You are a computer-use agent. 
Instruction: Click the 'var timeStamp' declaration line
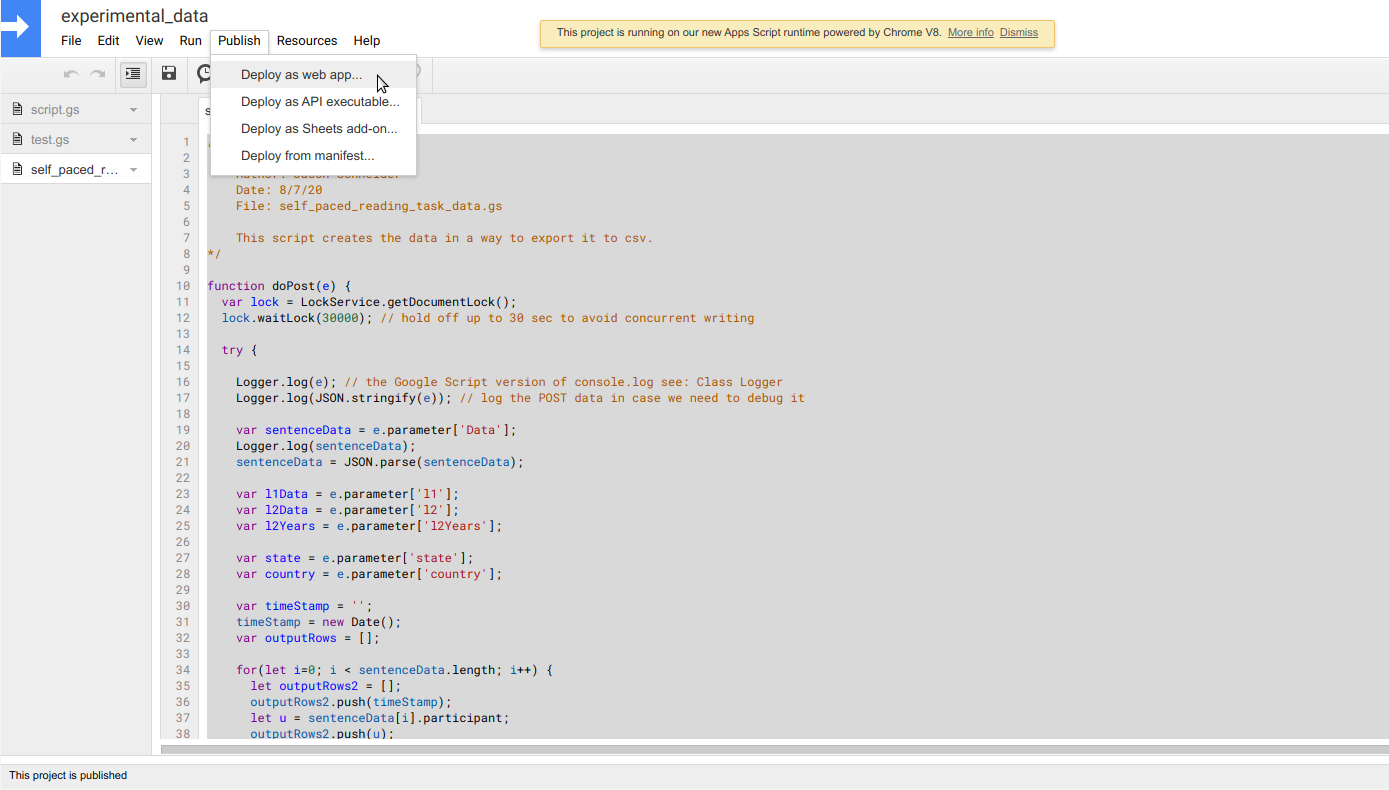click(x=304, y=606)
